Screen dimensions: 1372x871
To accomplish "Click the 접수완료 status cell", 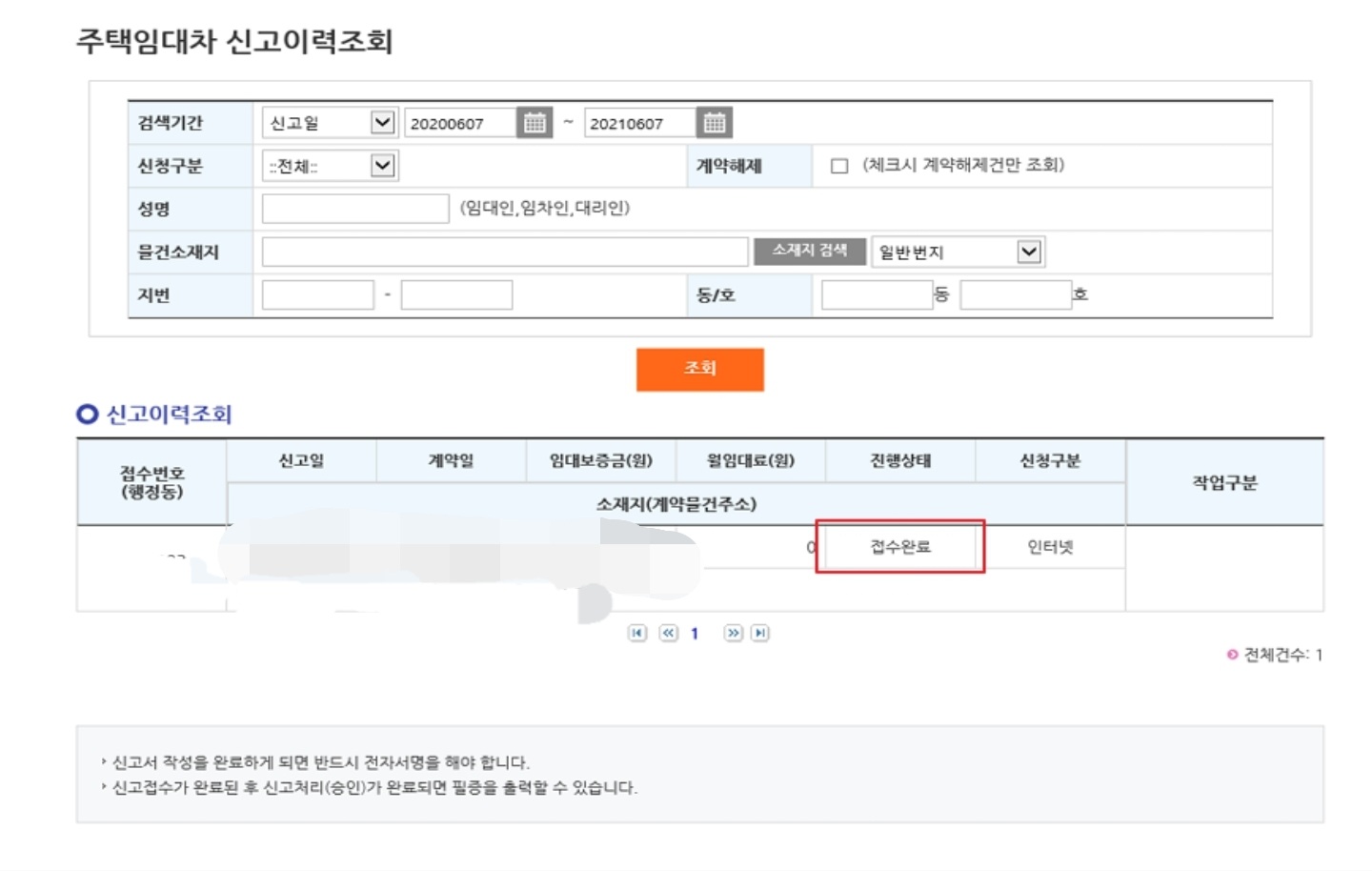I will coord(900,547).
